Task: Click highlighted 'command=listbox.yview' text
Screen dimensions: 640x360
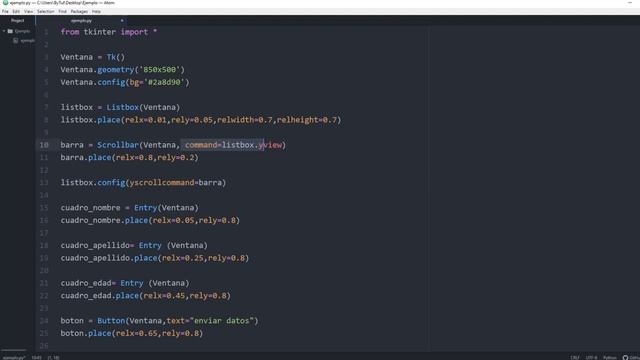Action: (x=233, y=145)
